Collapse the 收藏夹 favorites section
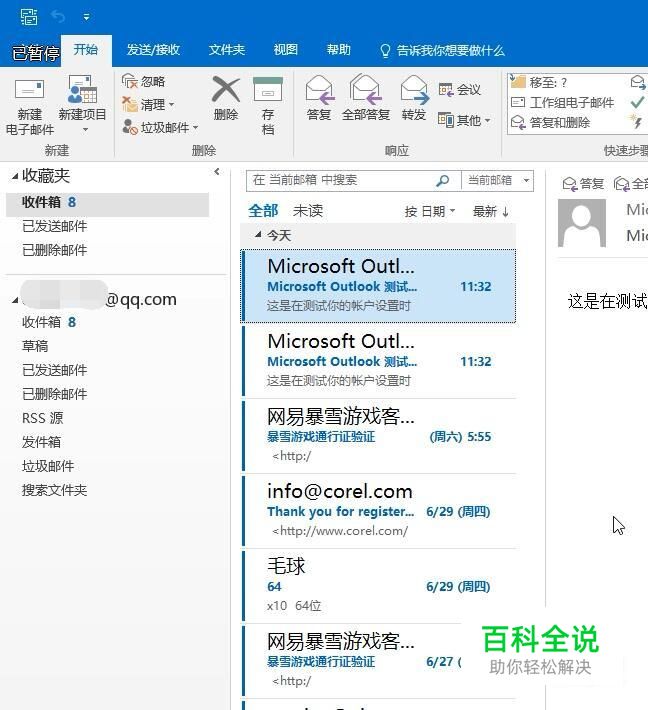648x710 pixels. coord(15,177)
